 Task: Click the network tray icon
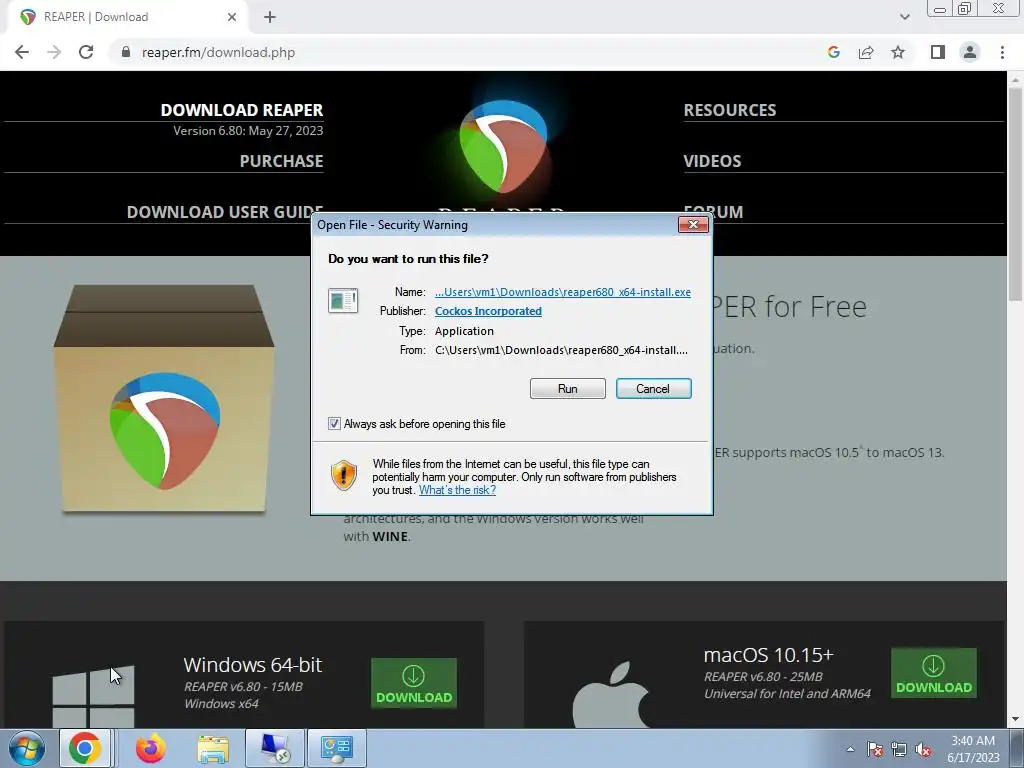point(899,749)
